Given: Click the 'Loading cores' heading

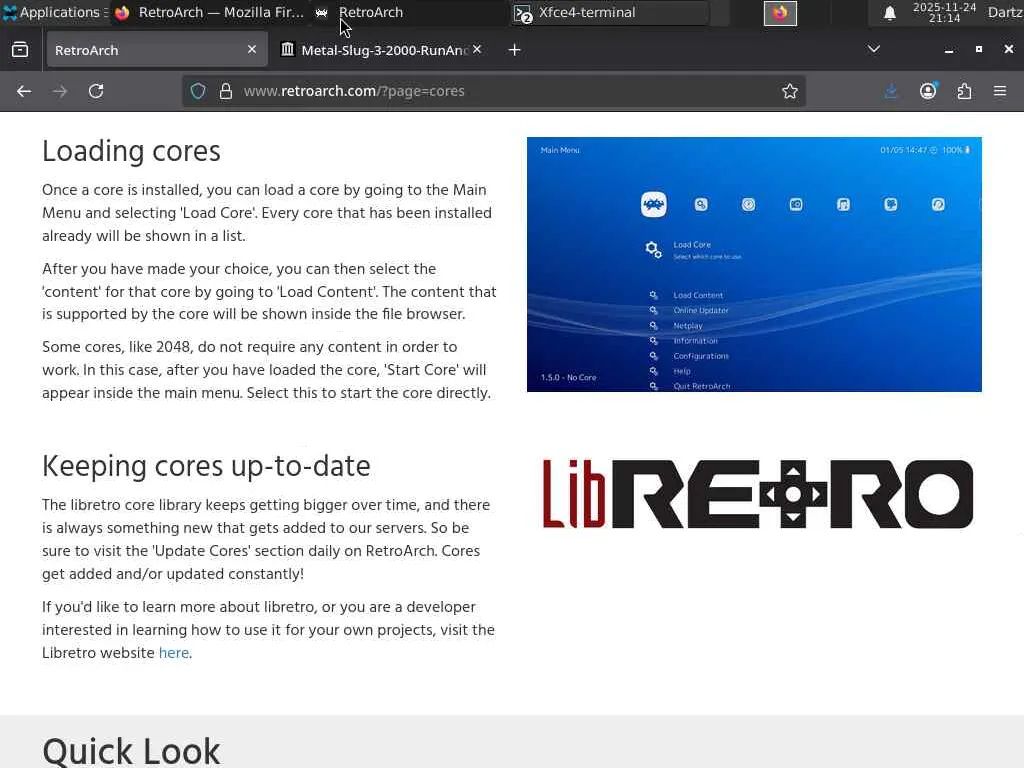Looking at the screenshot, I should point(131,152).
